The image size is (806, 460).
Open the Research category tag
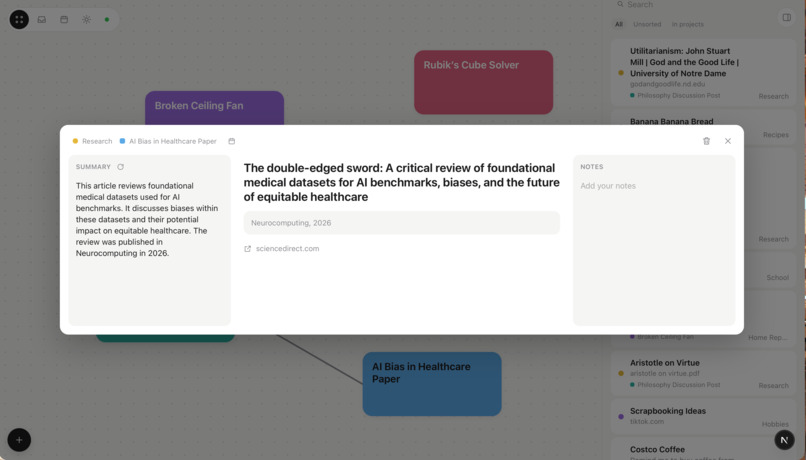(93, 141)
